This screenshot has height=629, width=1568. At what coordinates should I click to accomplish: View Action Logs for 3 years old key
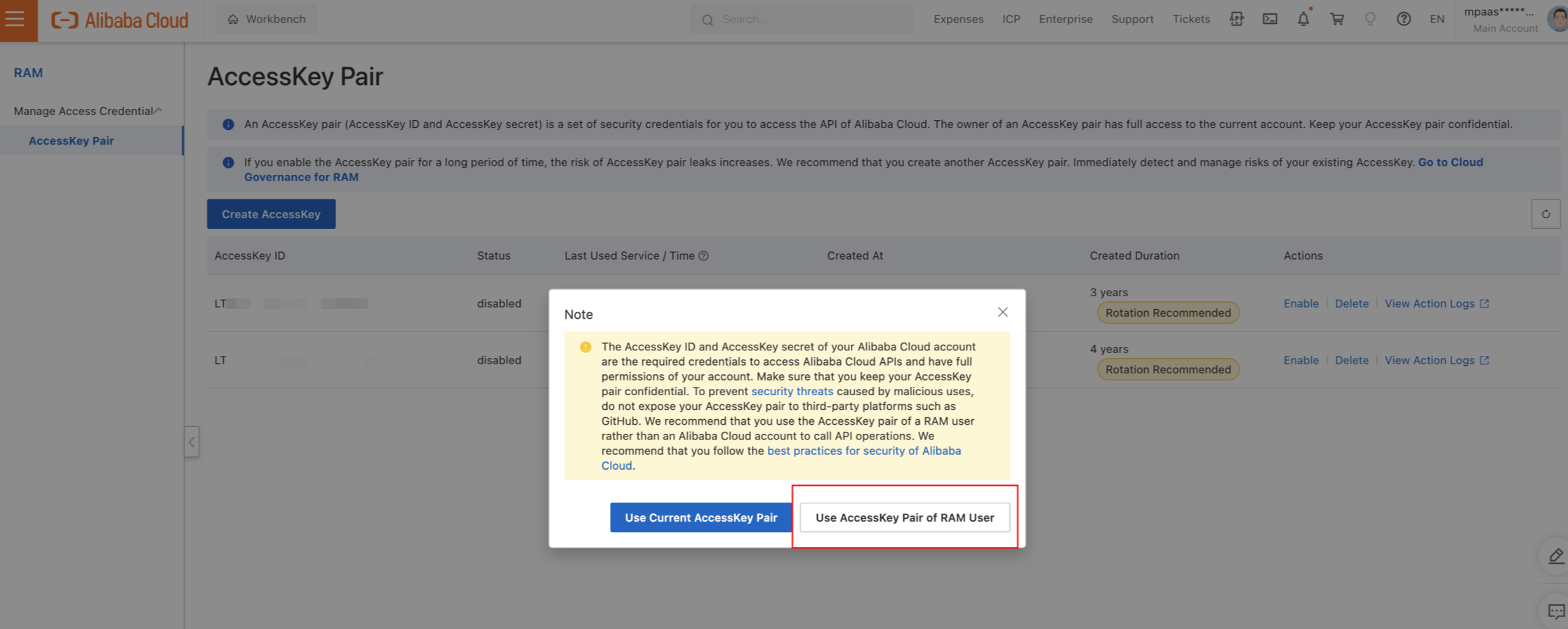(1437, 303)
